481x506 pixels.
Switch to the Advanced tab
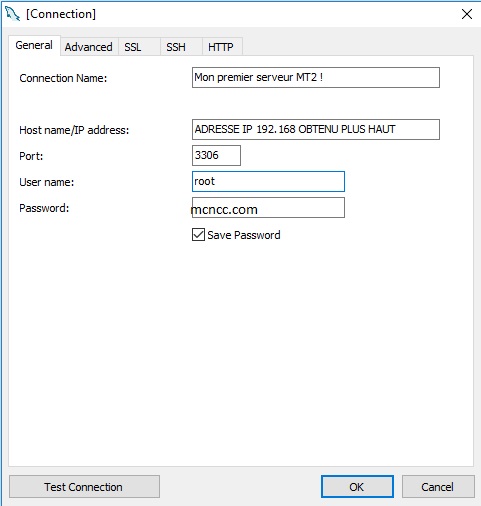coord(88,47)
